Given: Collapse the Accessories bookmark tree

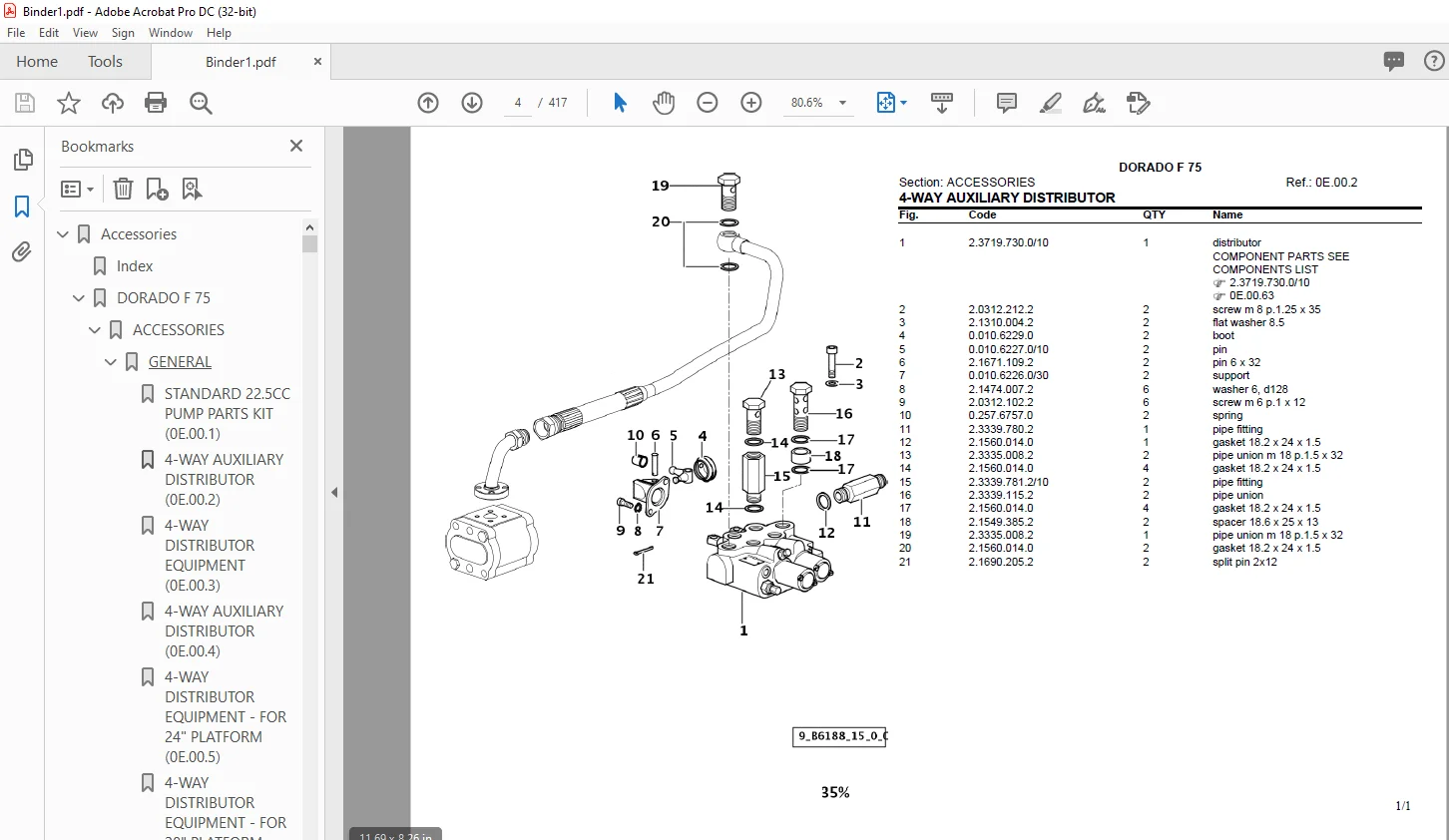Looking at the screenshot, I should click(x=63, y=234).
